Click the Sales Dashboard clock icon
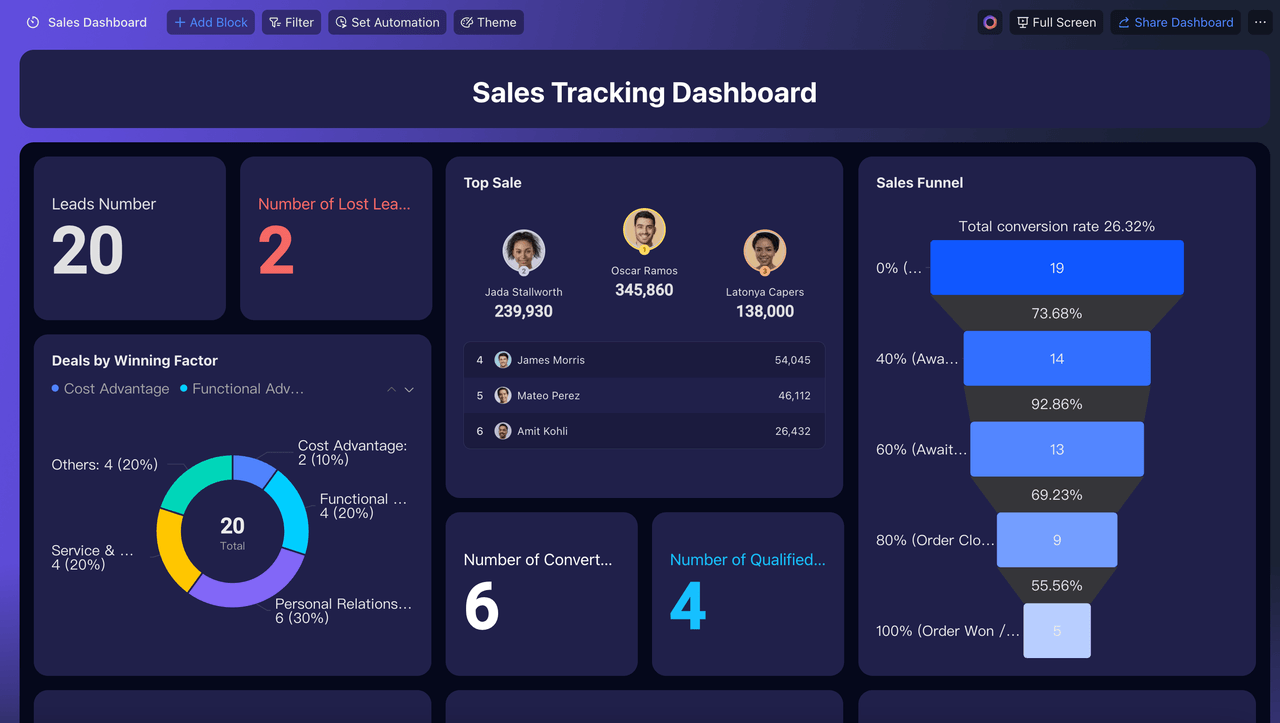This screenshot has height=723, width=1280. (x=33, y=22)
